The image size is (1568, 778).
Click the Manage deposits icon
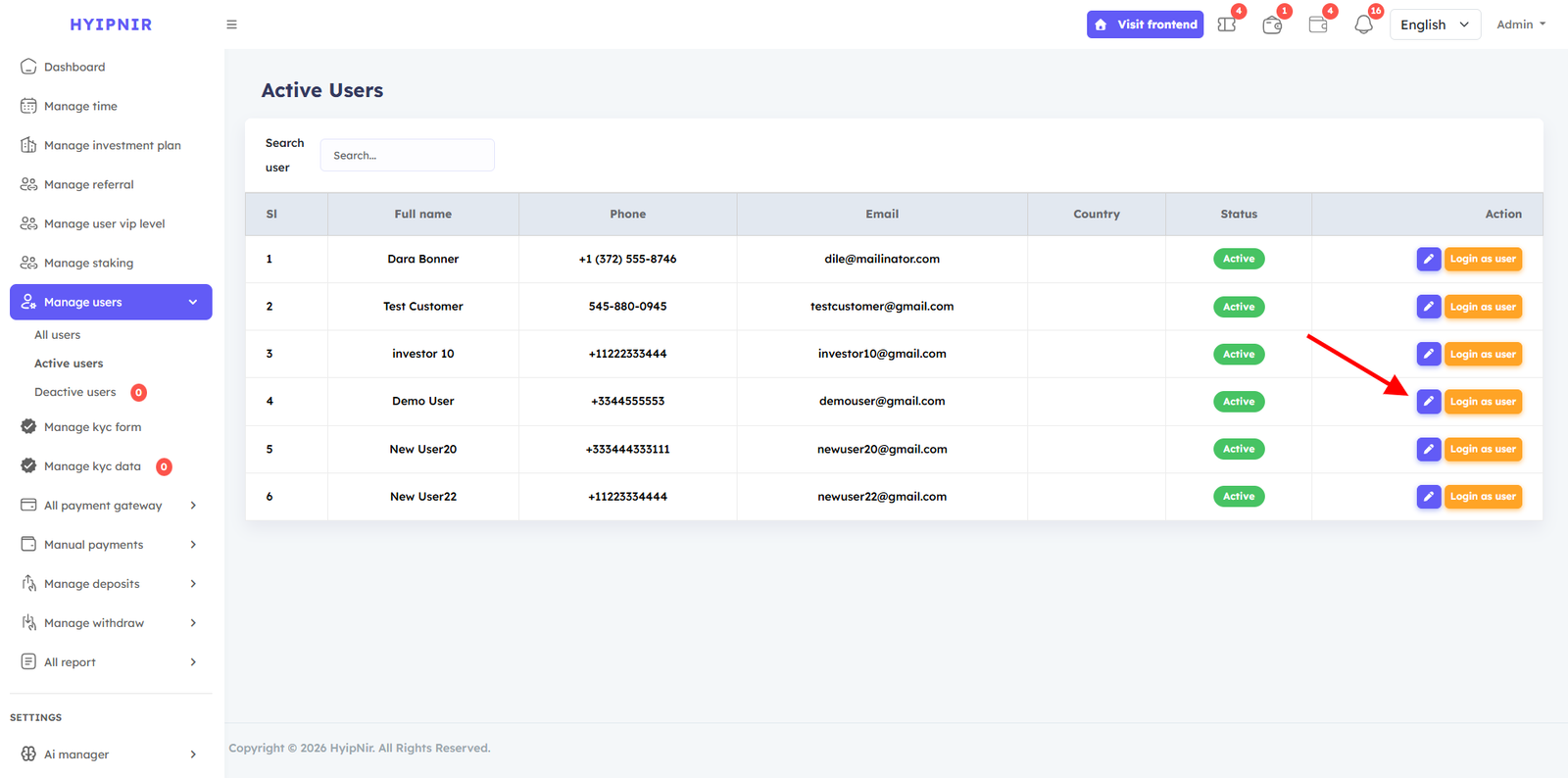28,583
